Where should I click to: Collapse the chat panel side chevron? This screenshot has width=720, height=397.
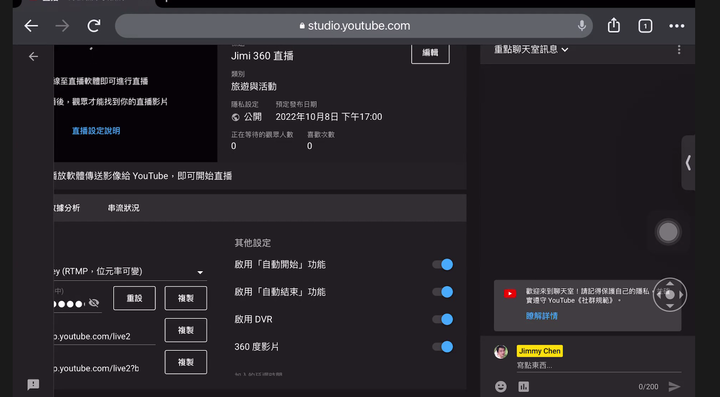tap(688, 162)
